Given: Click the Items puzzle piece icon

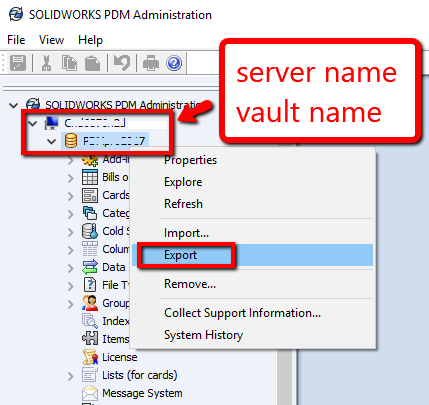Looking at the screenshot, I should pos(90,339).
